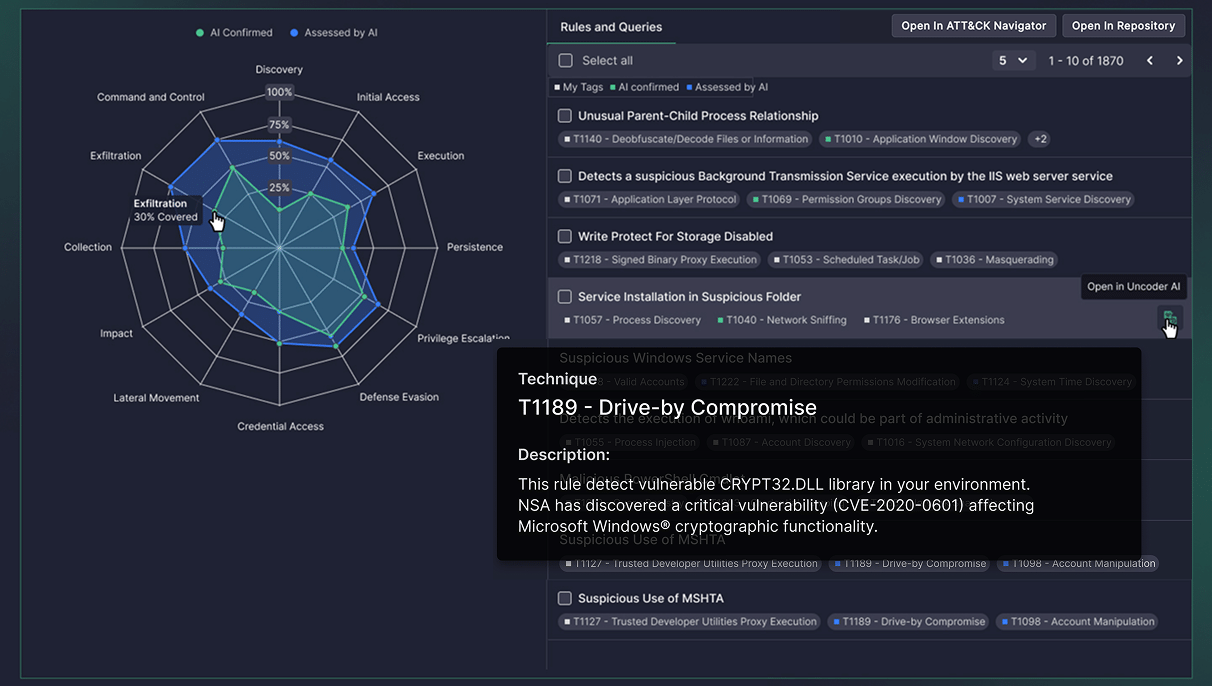Select the T1140 Deobfuscate/Decode Files tag
This screenshot has width=1212, height=686.
[x=686, y=139]
